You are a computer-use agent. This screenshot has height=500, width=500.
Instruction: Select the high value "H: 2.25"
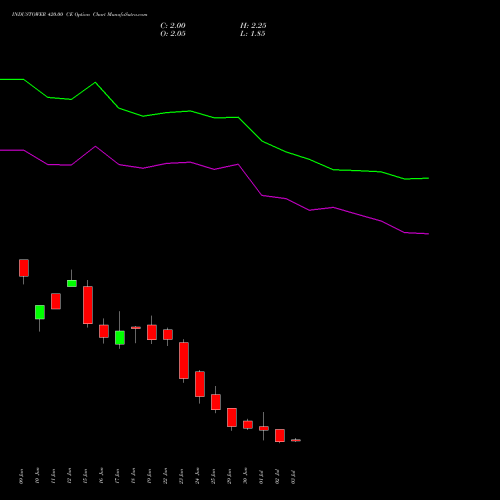tap(253, 25)
